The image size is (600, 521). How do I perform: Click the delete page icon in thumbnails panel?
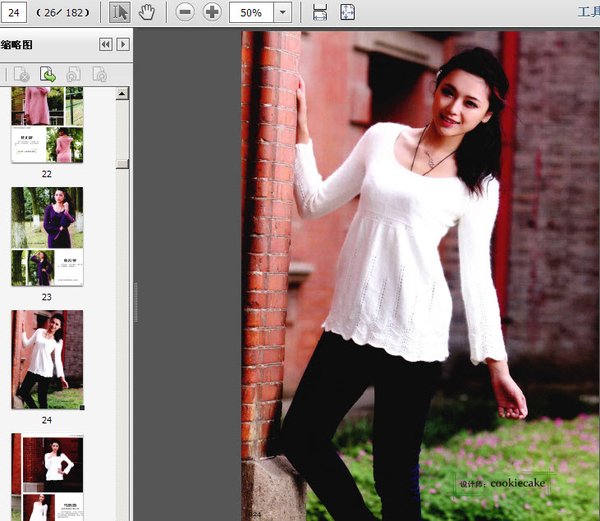[22, 74]
